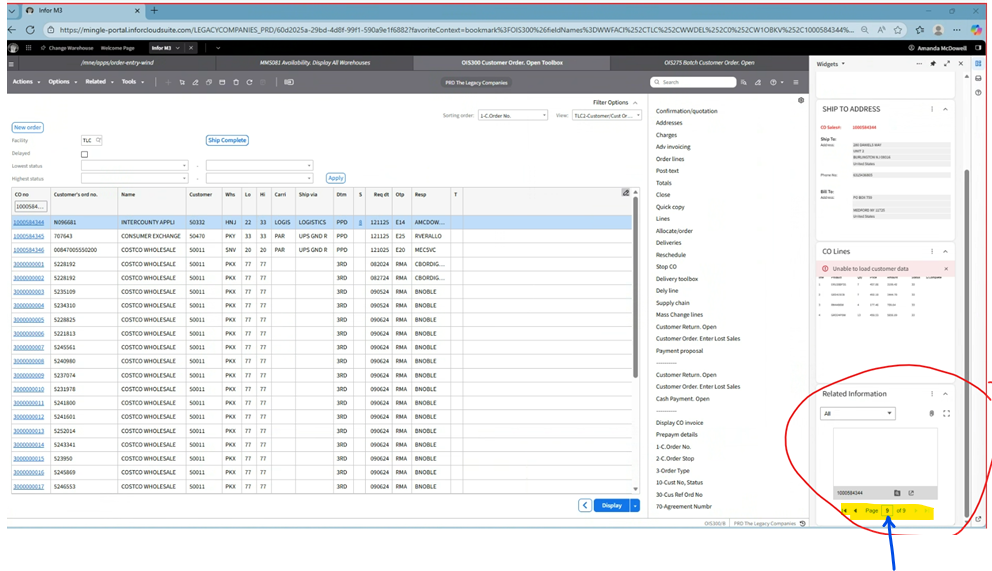
Task: Open the M3 hamburger navigation menu
Action: (11, 64)
